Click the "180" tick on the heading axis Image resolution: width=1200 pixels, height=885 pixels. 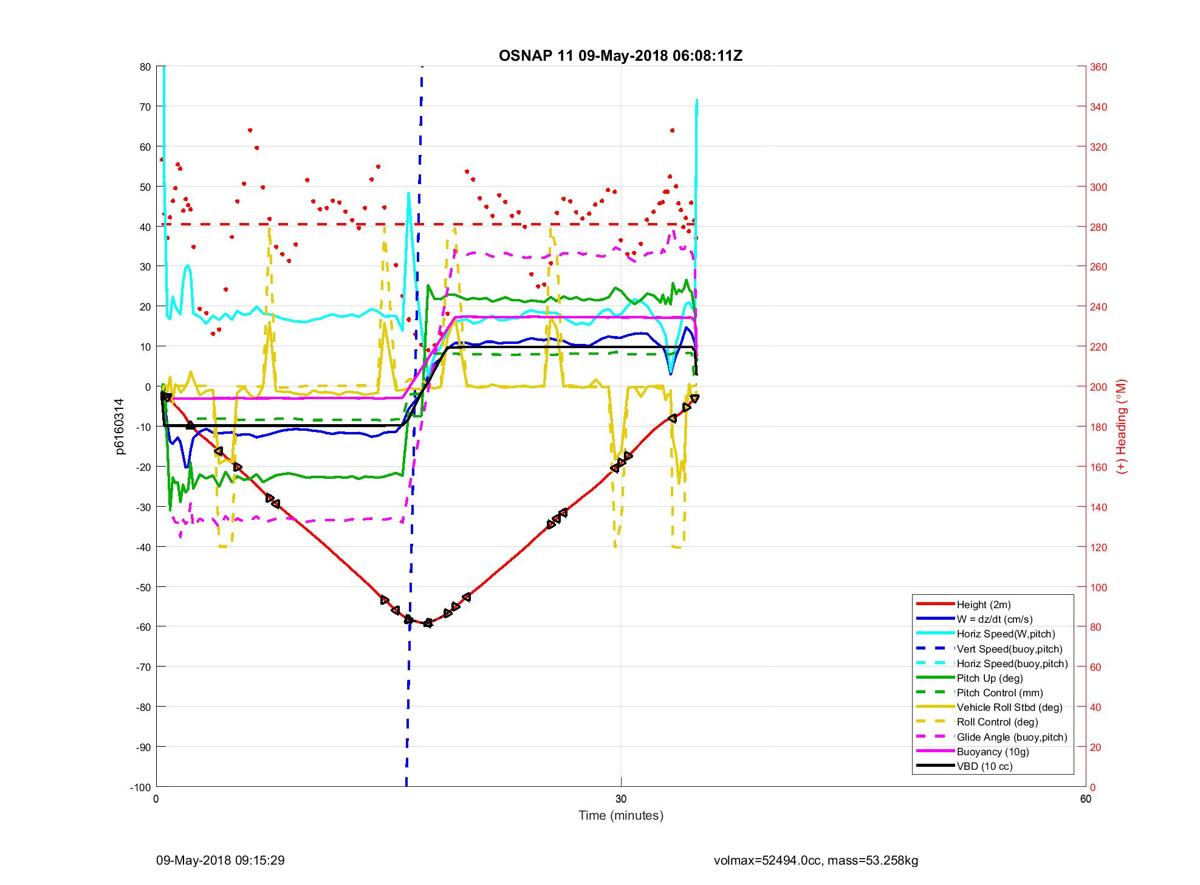point(1101,427)
